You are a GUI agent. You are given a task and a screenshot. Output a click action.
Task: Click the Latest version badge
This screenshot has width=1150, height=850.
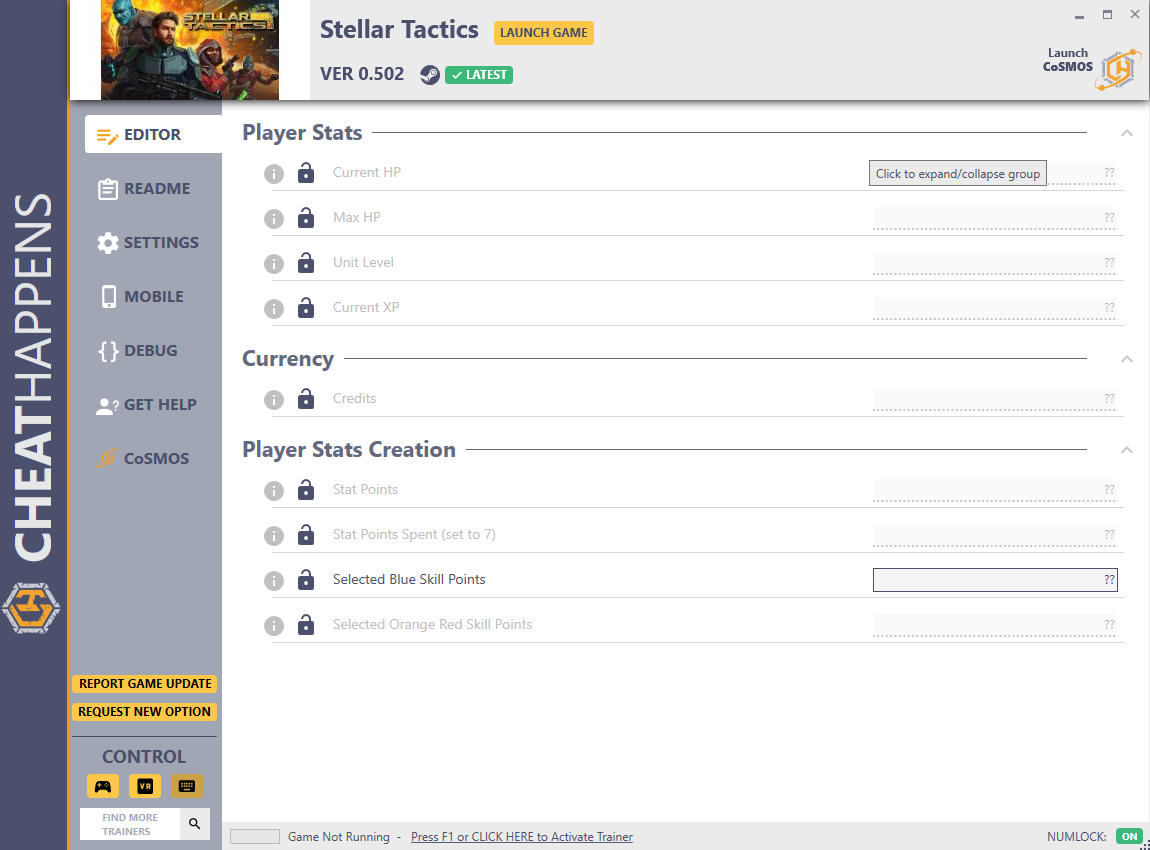479,75
